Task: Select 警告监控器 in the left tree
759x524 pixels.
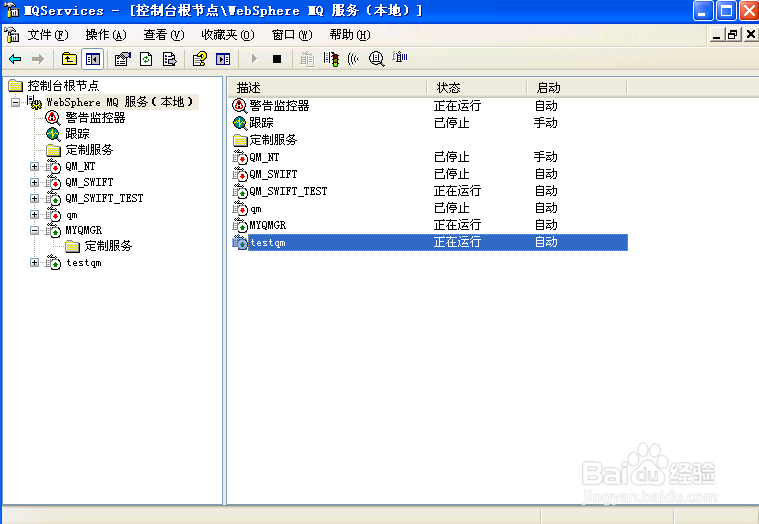Action: pos(95,118)
